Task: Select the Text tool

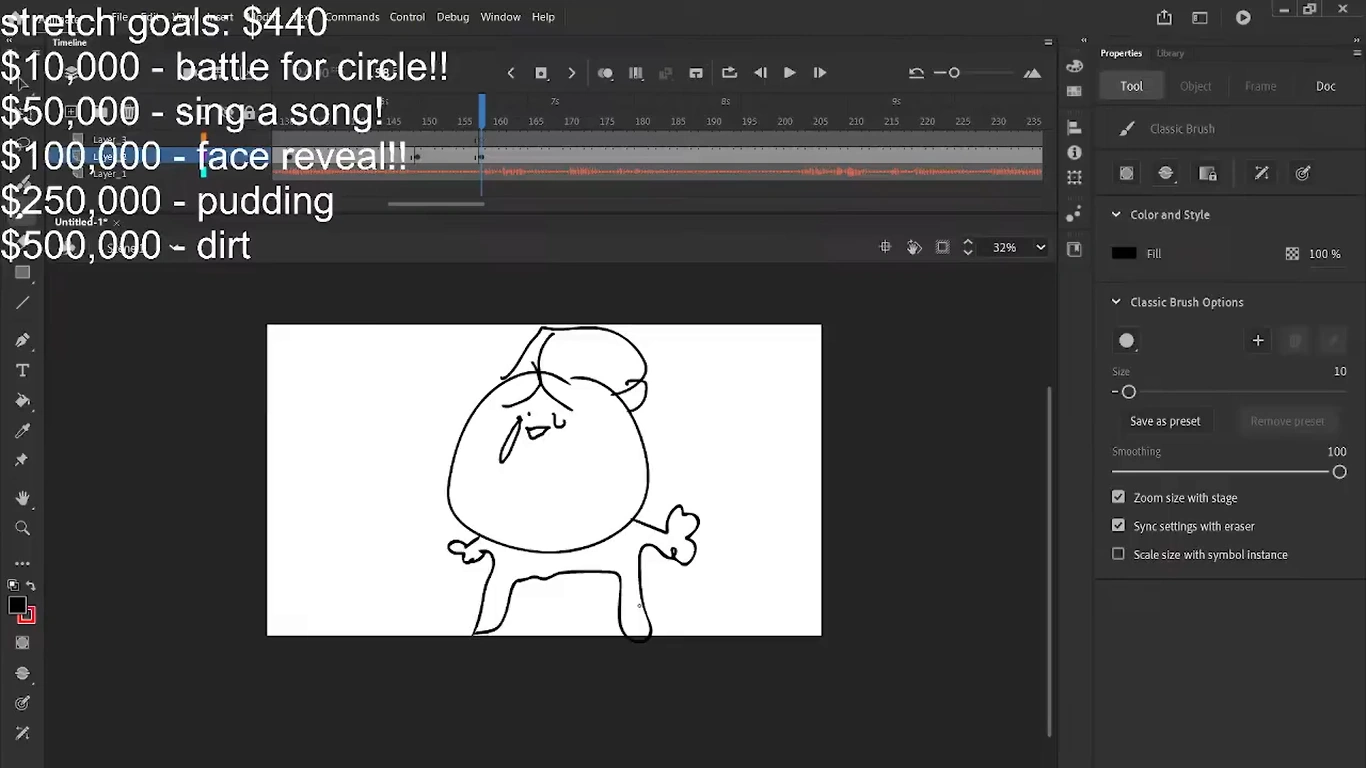Action: tap(22, 370)
